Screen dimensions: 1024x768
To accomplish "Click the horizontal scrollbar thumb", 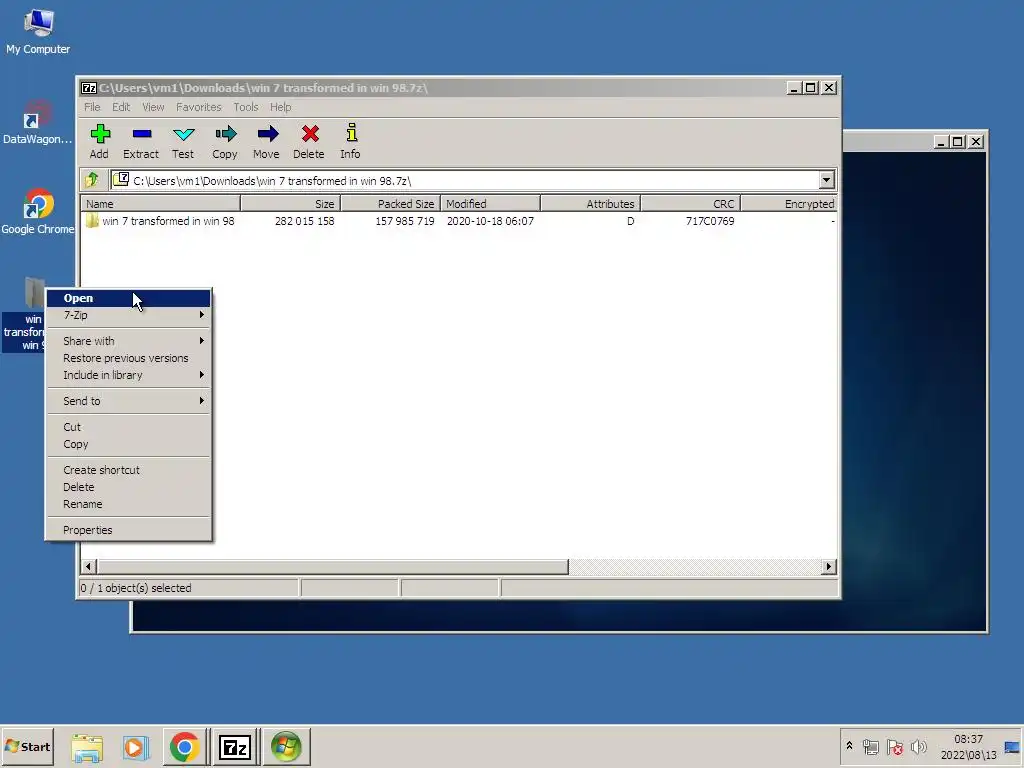I will click(333, 567).
